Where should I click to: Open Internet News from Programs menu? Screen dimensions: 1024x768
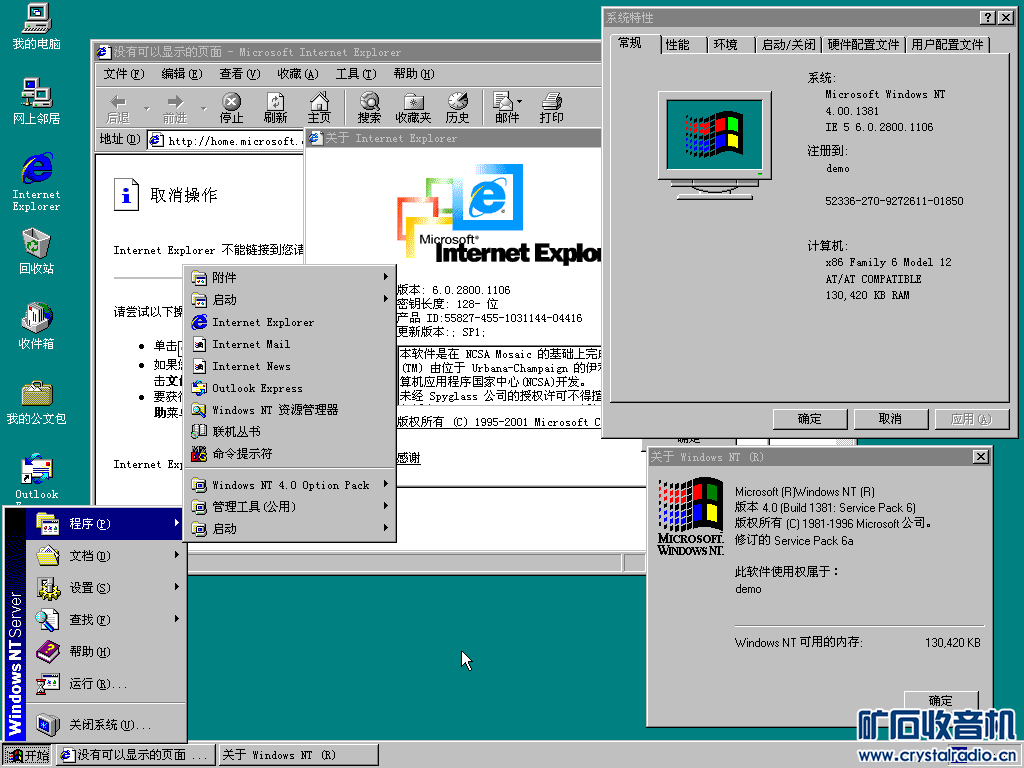point(291,366)
